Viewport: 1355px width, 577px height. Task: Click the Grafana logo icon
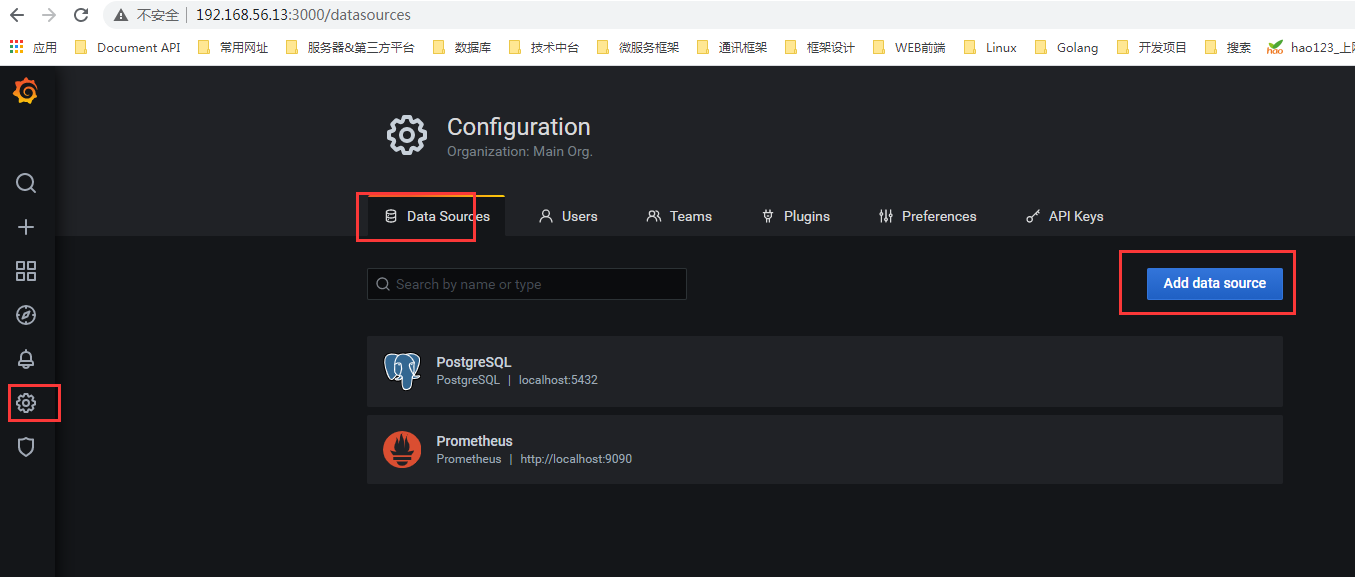pyautogui.click(x=26, y=92)
